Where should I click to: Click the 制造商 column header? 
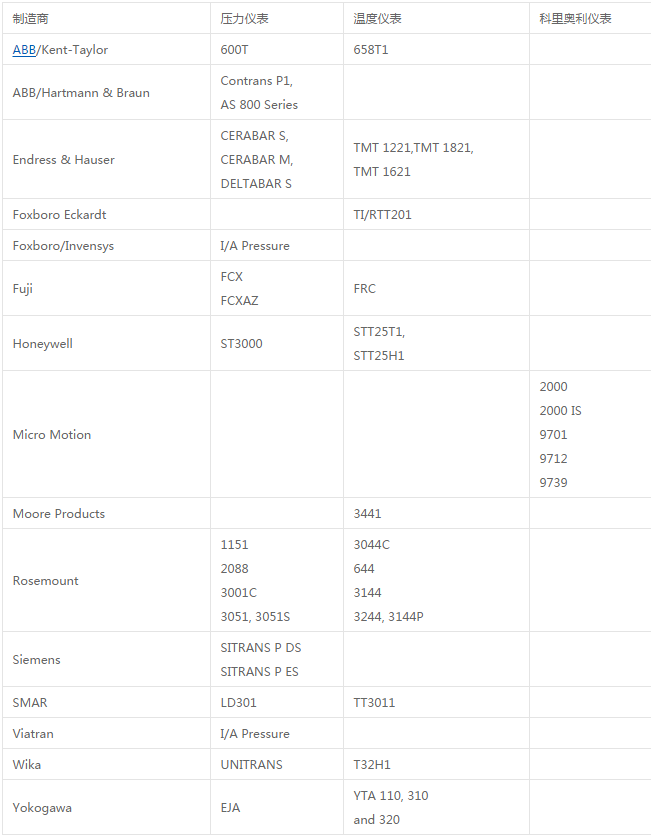tap(30, 19)
